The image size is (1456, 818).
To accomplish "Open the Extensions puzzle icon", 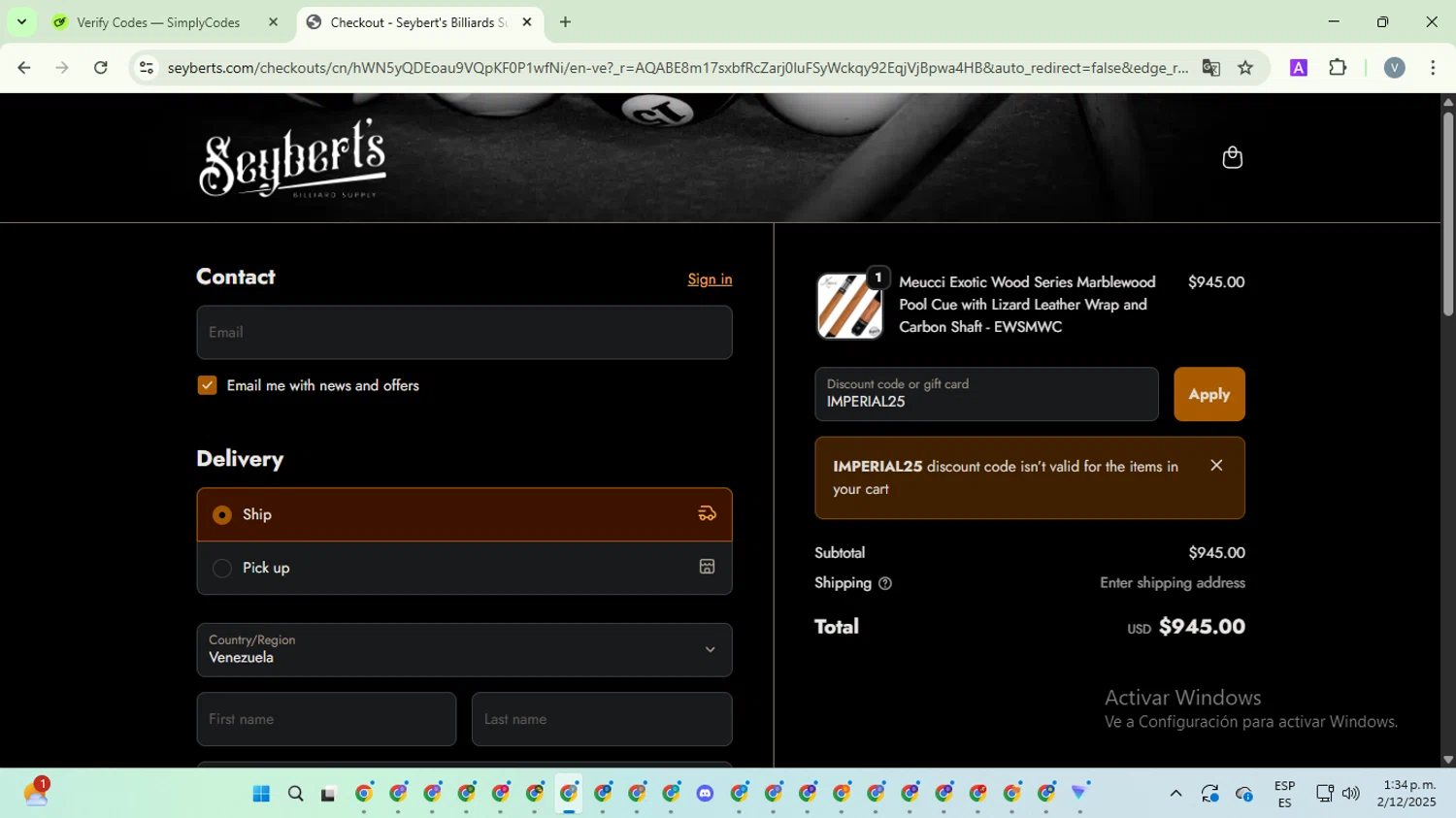I will pyautogui.click(x=1338, y=68).
